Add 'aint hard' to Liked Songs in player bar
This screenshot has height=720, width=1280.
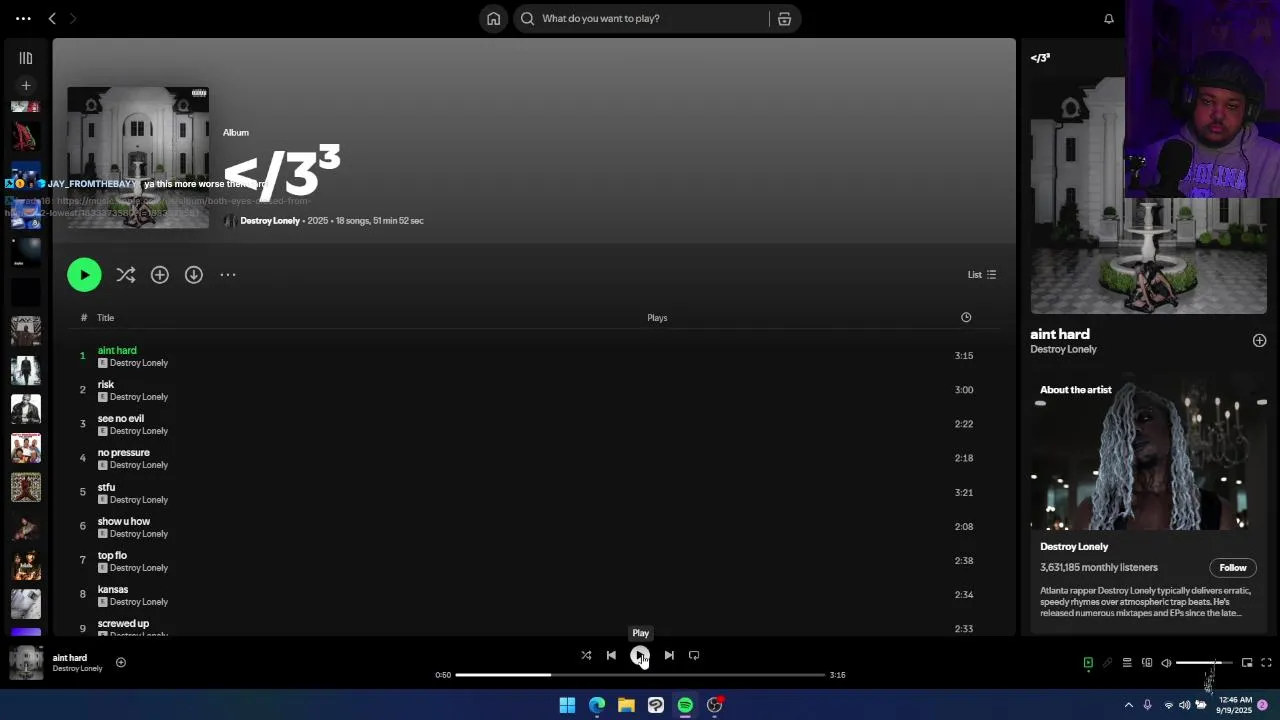pyautogui.click(x=121, y=662)
